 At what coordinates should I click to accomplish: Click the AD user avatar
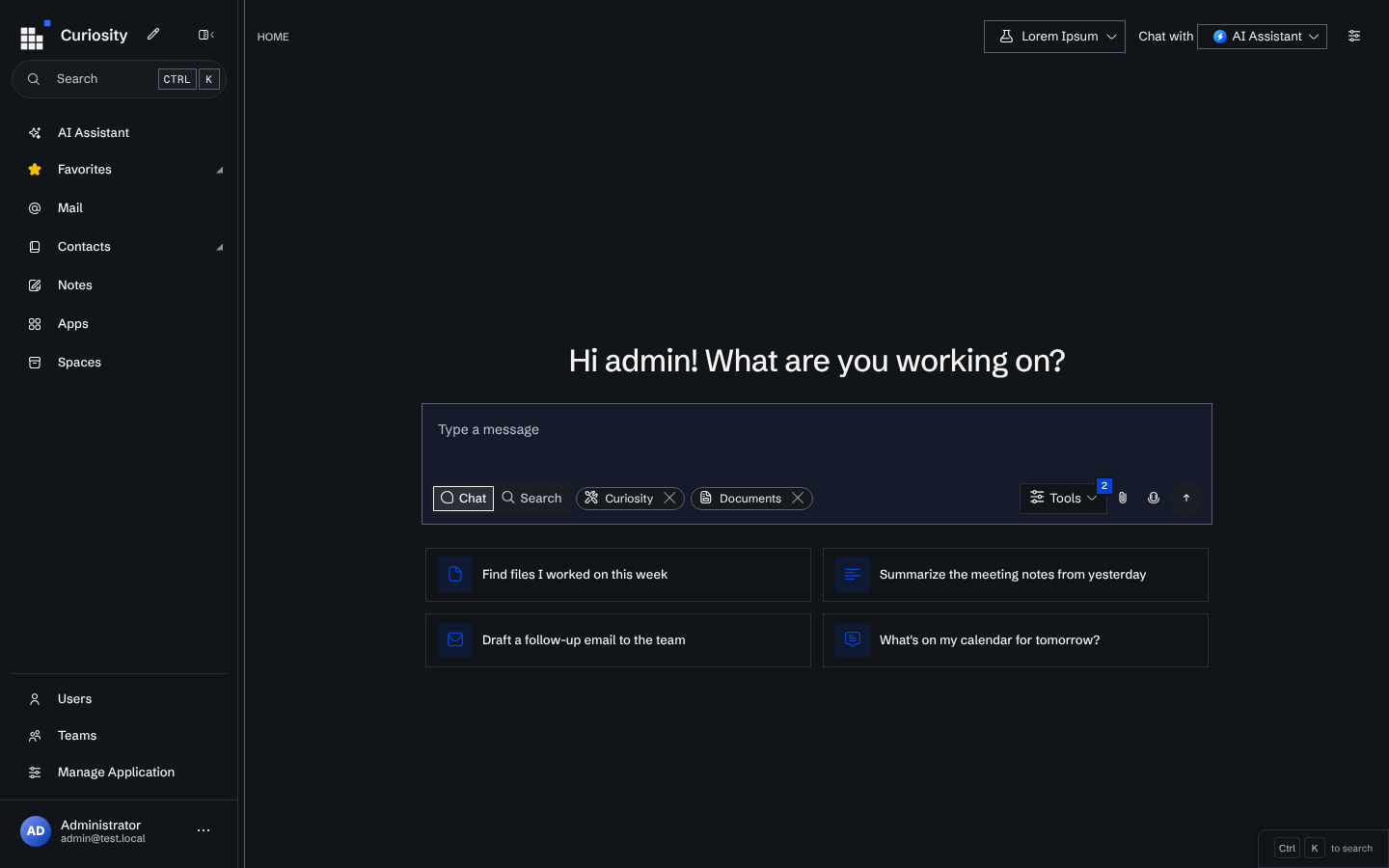point(36,830)
